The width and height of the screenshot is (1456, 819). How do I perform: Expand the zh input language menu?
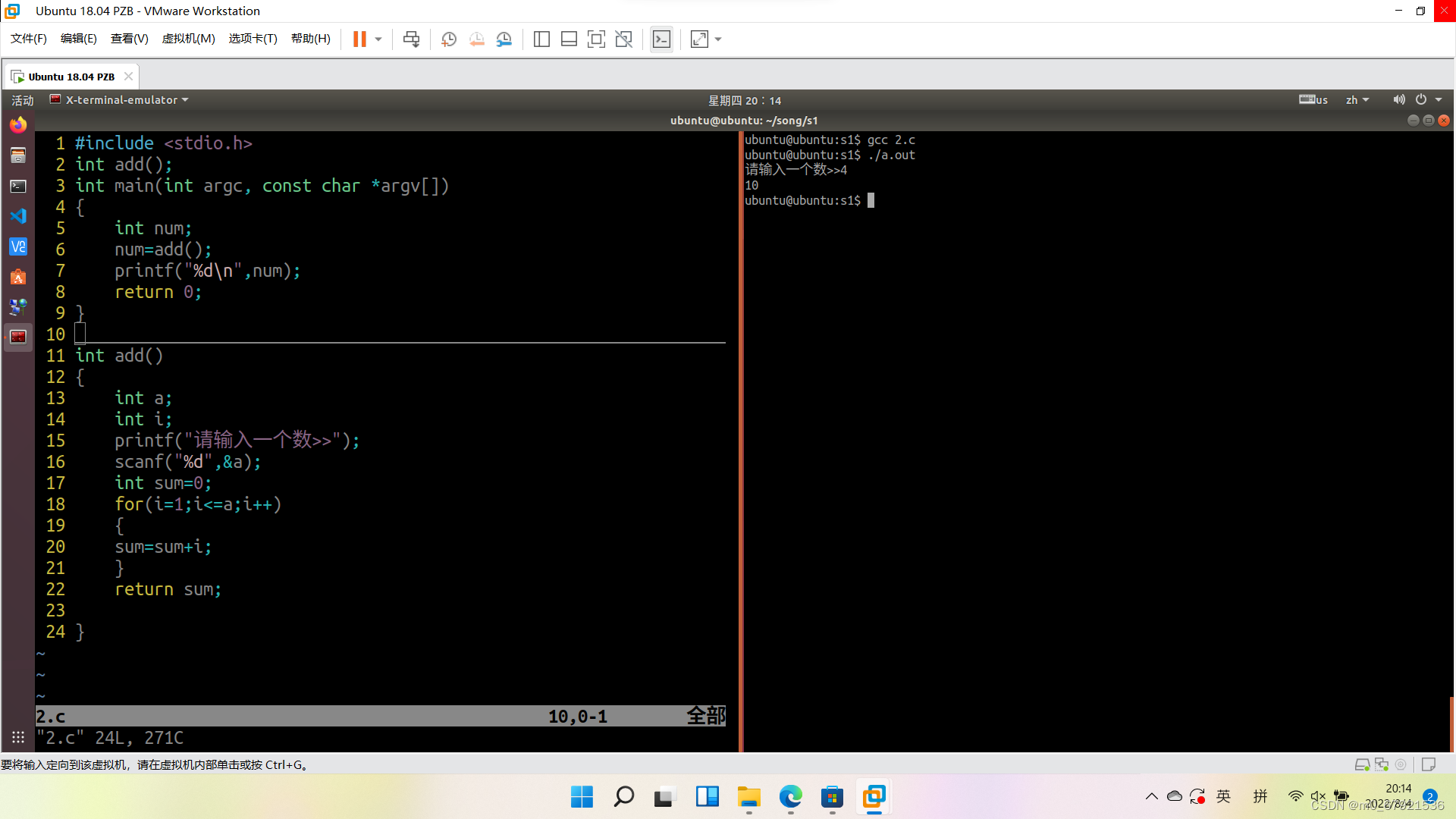(1357, 100)
